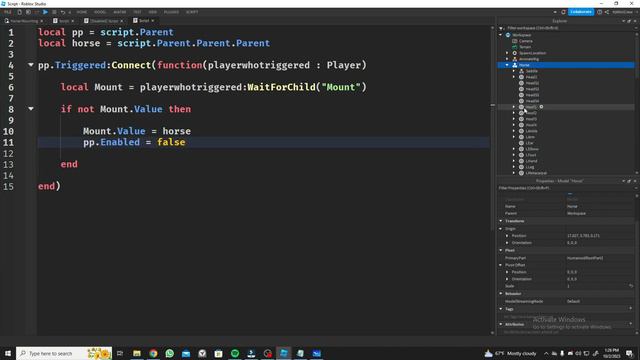Expand the Behavior properties section
The width and height of the screenshot is (640, 360).
(x=501, y=294)
